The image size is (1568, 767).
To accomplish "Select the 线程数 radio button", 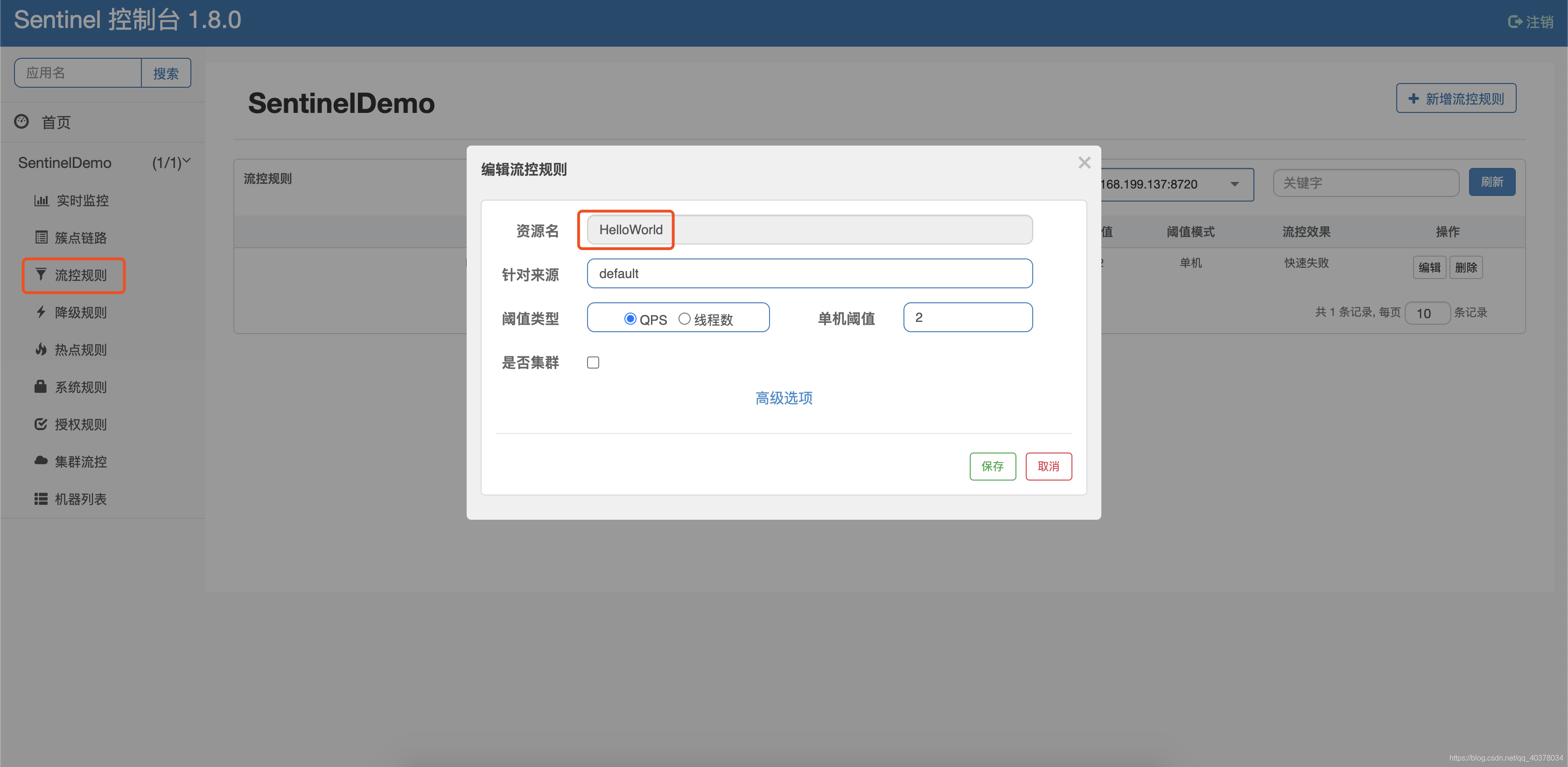I will [684, 318].
